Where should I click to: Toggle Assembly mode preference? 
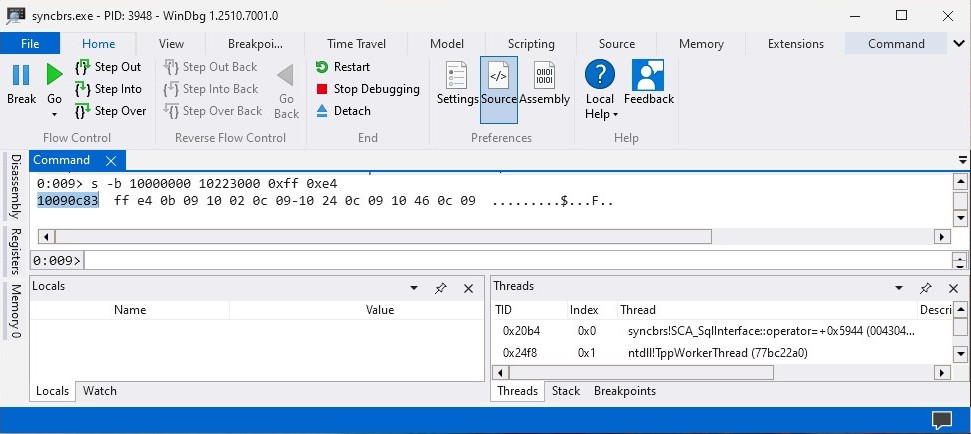click(544, 84)
